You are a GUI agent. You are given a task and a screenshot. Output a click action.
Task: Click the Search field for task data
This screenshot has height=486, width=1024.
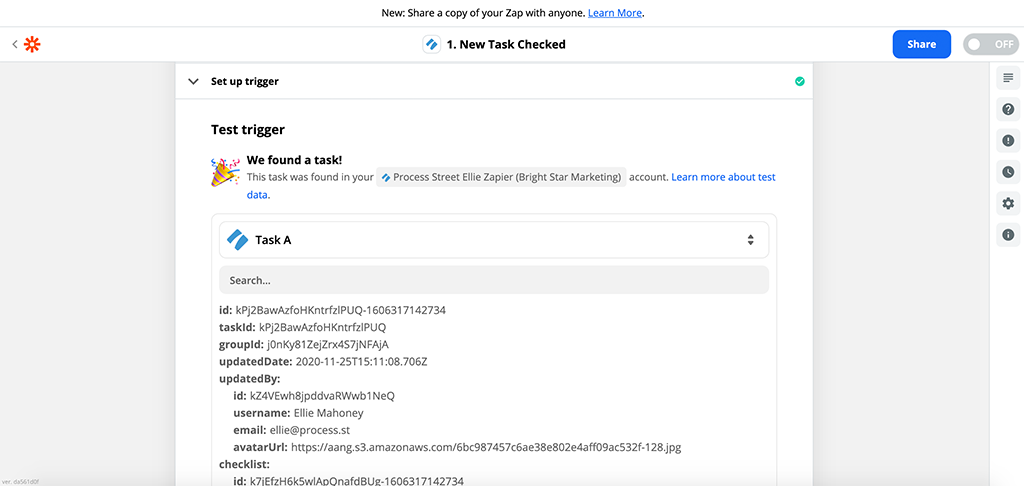[493, 280]
